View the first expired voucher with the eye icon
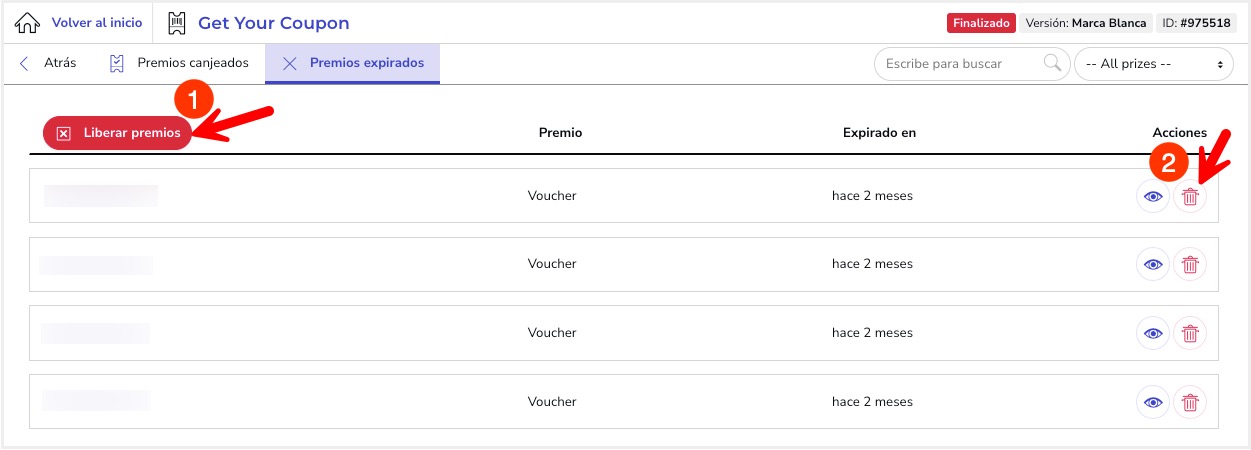The width and height of the screenshot is (1251, 450). point(1153,196)
